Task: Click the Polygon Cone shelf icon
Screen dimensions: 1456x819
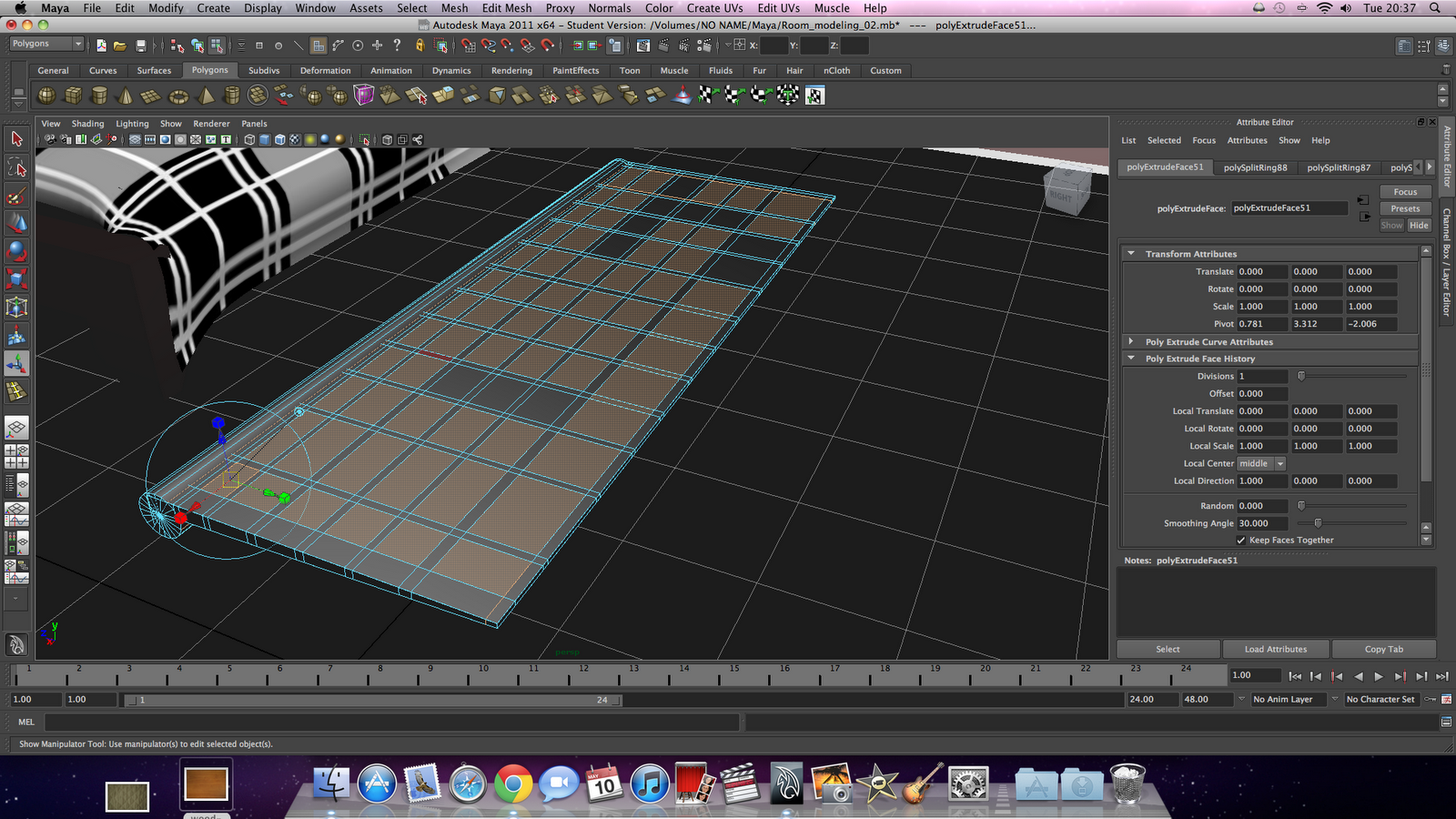Action: tap(125, 95)
